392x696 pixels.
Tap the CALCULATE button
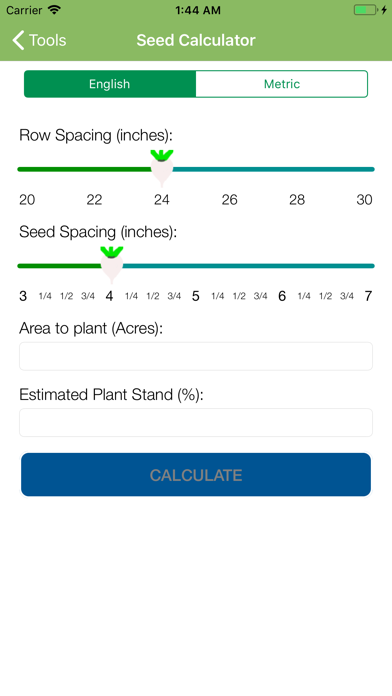point(196,475)
